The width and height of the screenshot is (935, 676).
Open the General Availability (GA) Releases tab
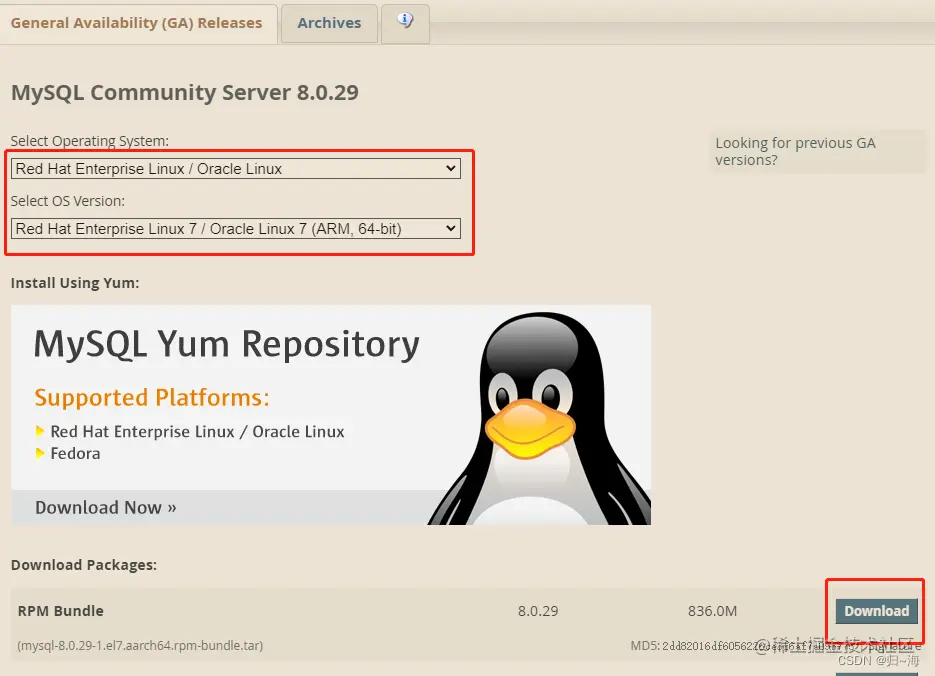point(136,23)
